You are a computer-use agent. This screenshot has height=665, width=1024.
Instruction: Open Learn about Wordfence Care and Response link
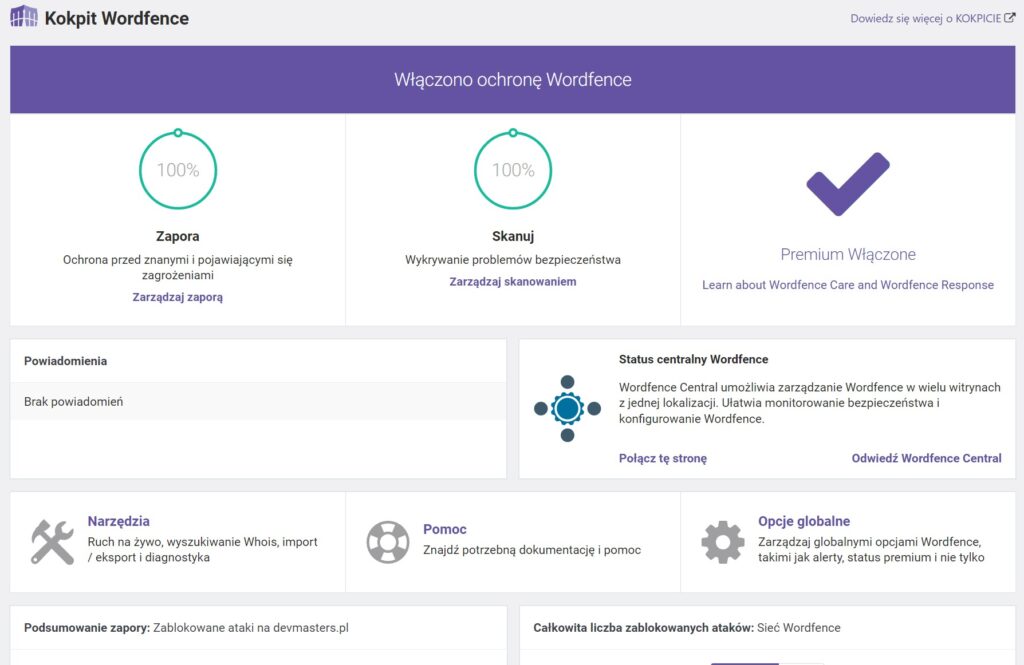848,285
